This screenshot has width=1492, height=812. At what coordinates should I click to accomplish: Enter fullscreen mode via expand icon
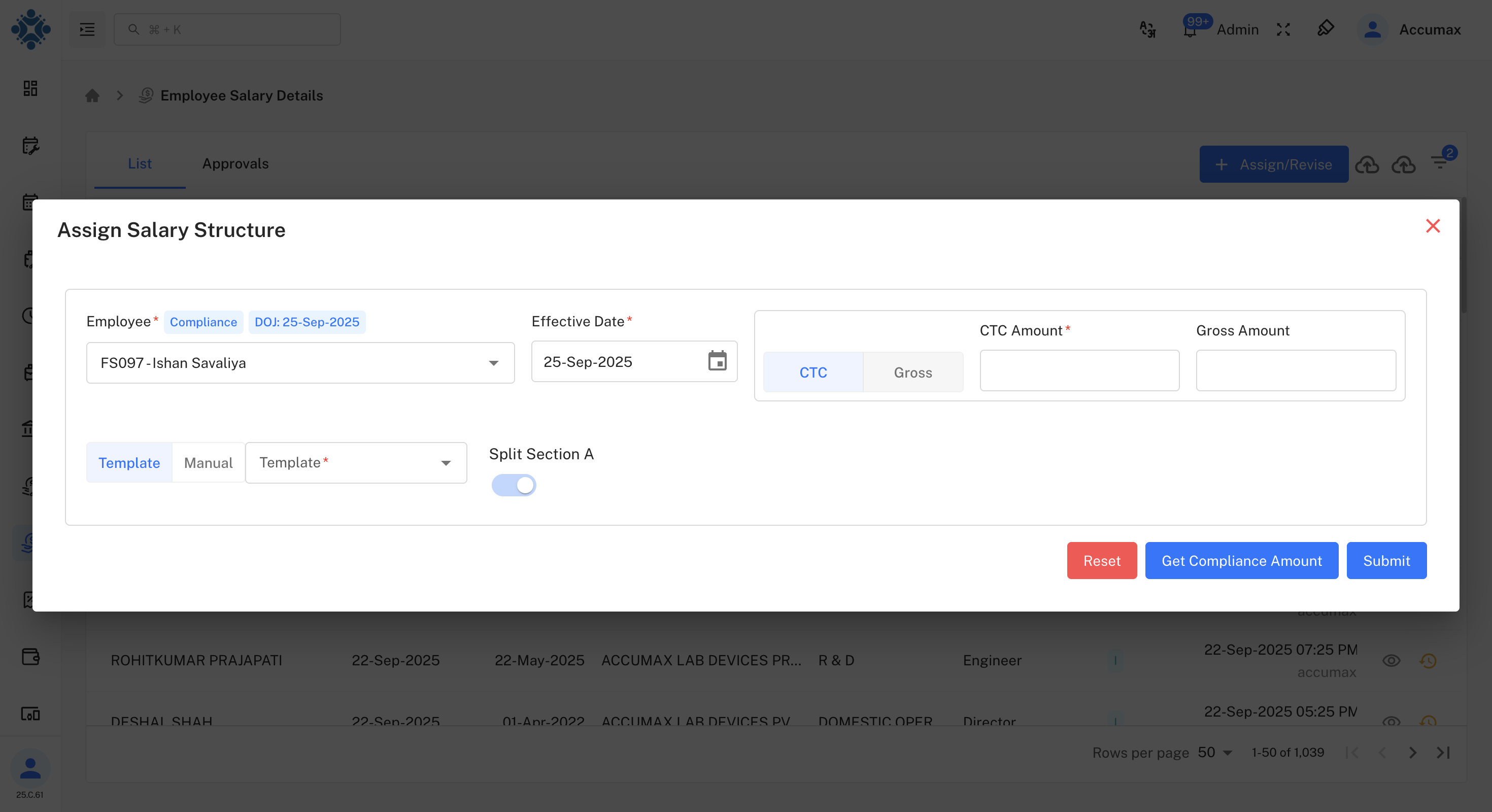pos(1283,29)
